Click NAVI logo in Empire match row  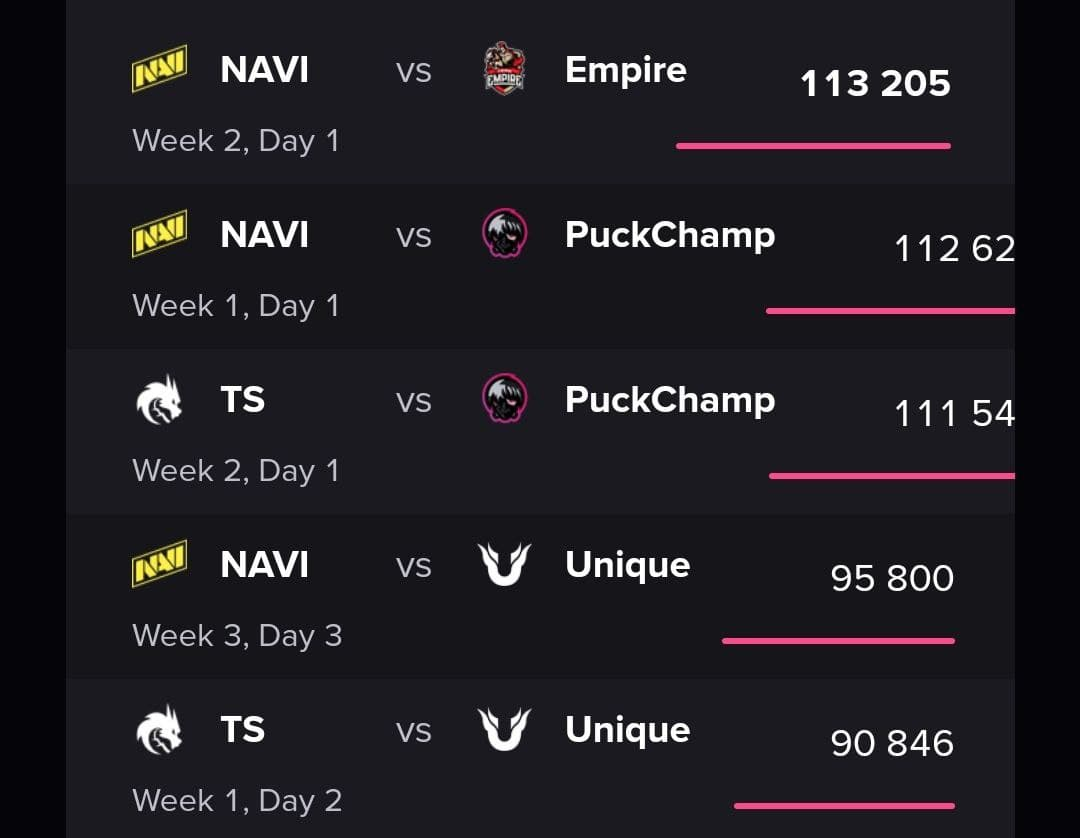[x=159, y=69]
